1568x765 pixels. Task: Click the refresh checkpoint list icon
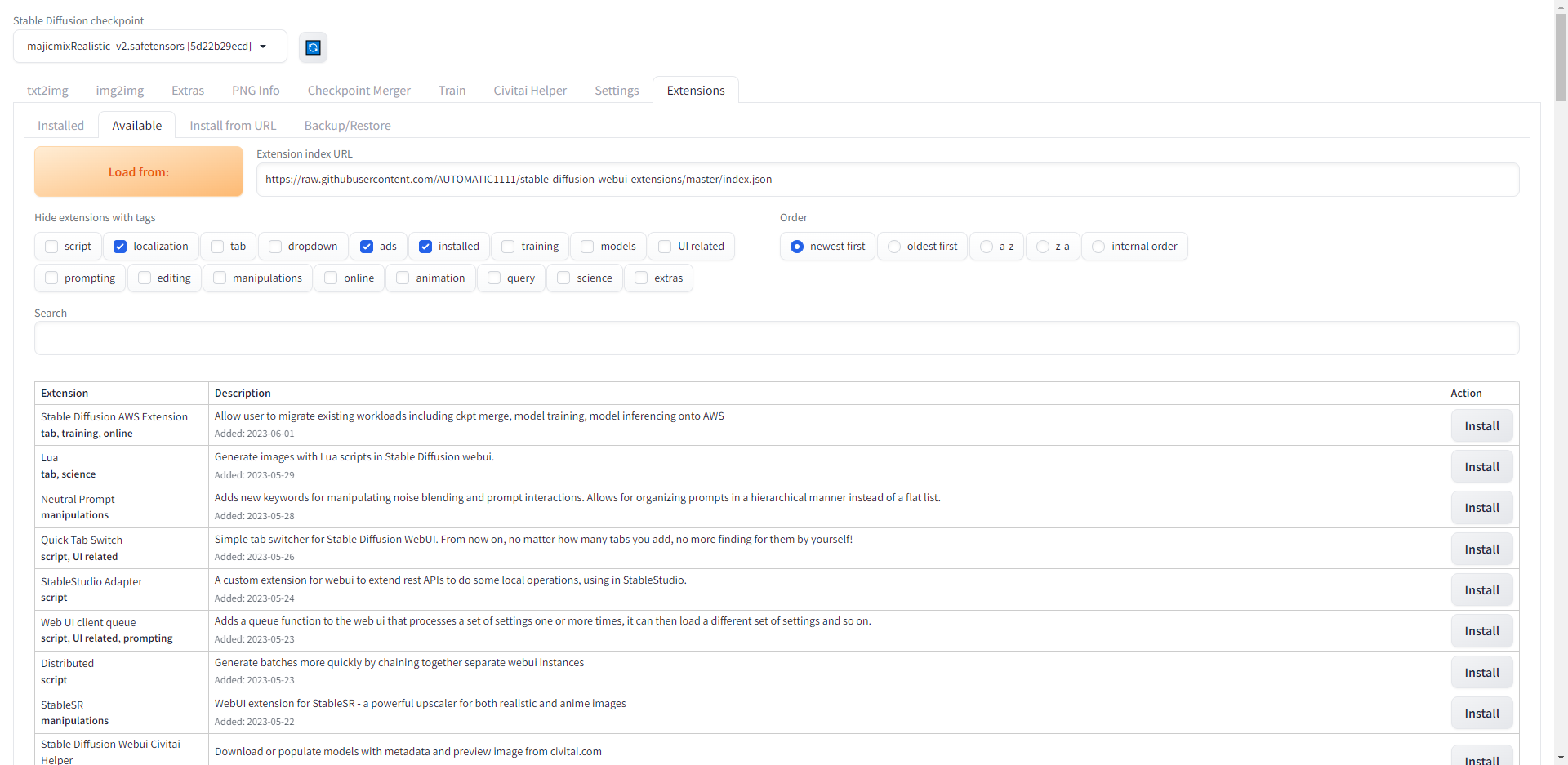(x=313, y=47)
